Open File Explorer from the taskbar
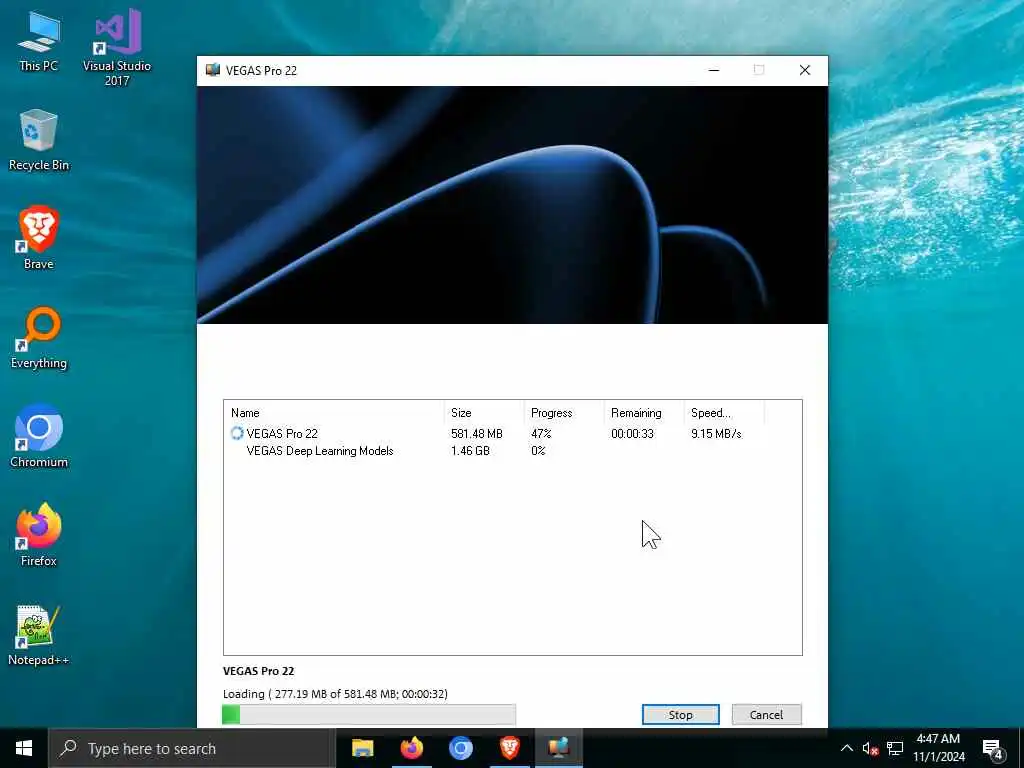Image resolution: width=1024 pixels, height=768 pixels. 362,748
